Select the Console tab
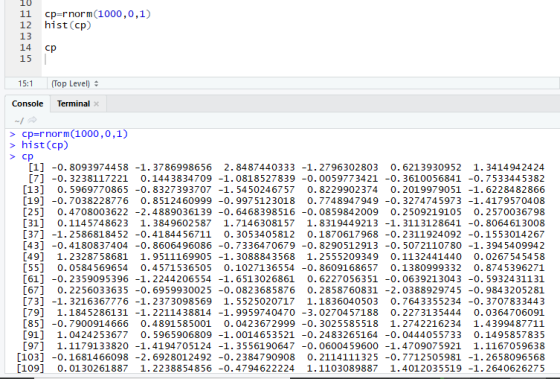The image size is (560, 379). (28, 104)
